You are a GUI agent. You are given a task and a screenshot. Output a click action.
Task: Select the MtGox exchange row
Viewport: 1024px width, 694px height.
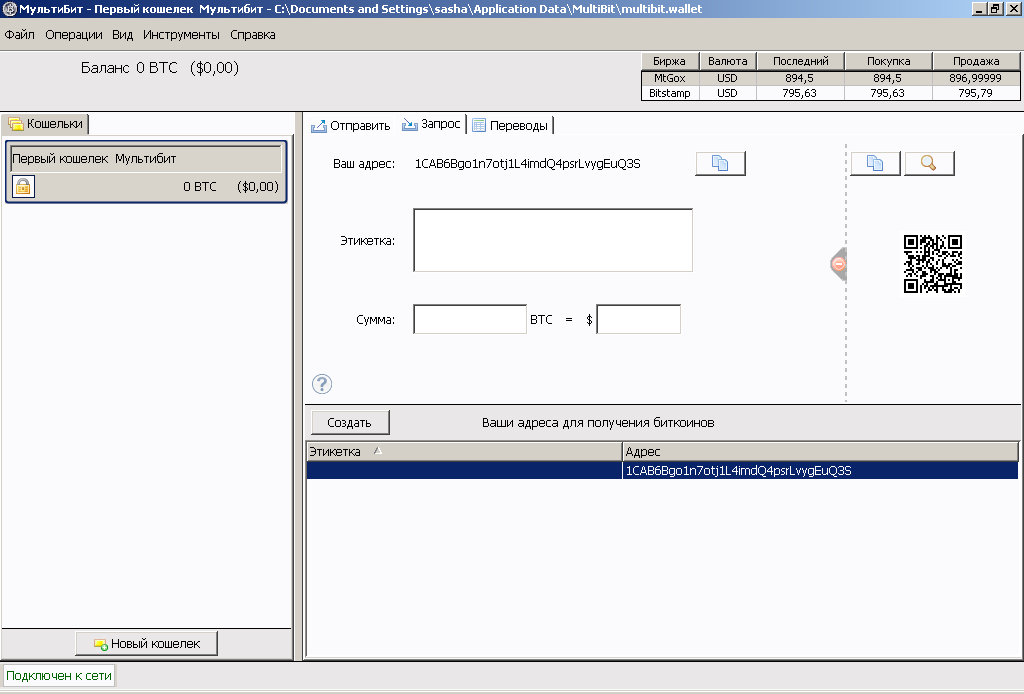(x=831, y=78)
